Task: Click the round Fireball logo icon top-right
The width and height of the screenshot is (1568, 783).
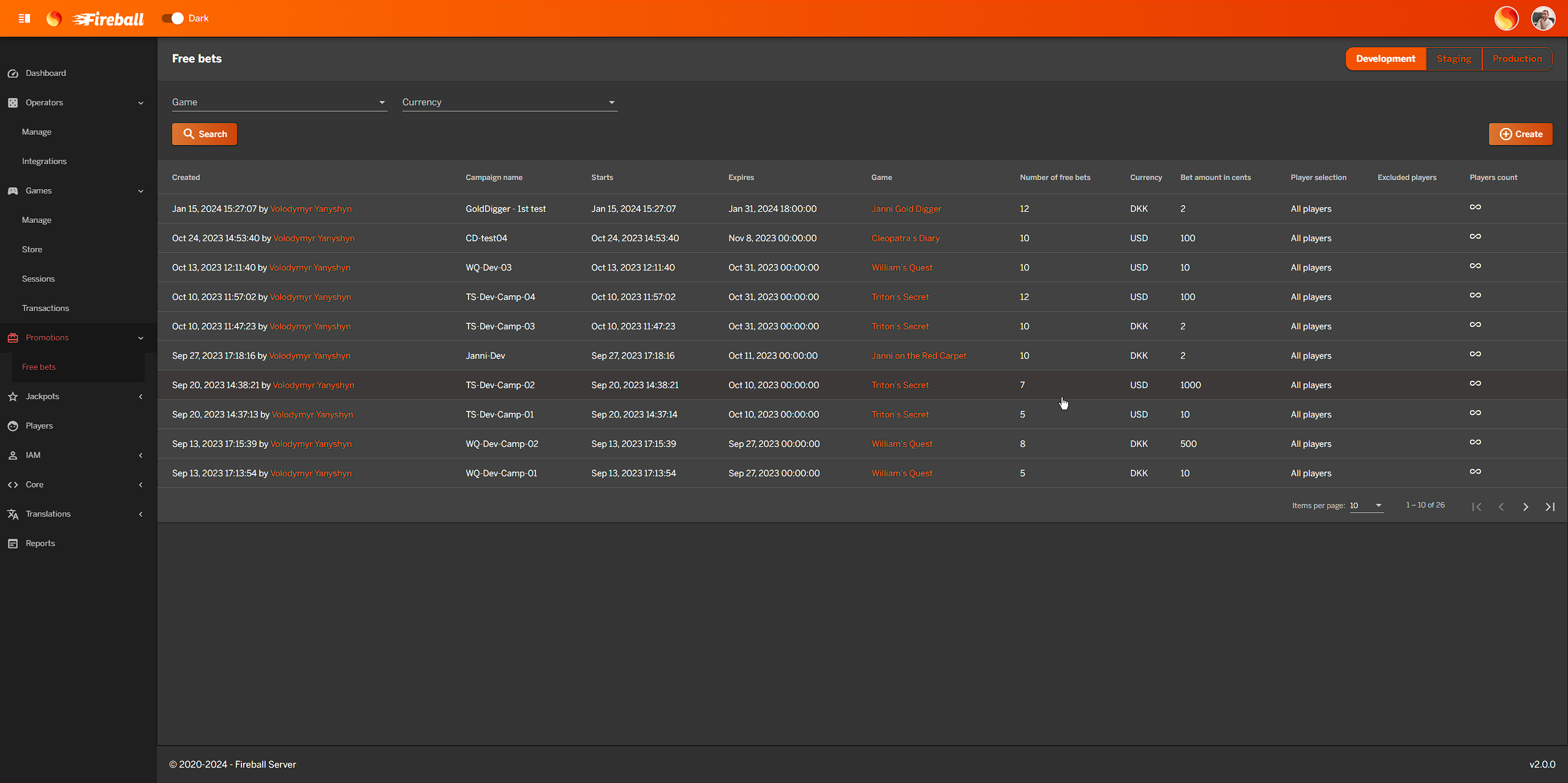Action: (1506, 18)
